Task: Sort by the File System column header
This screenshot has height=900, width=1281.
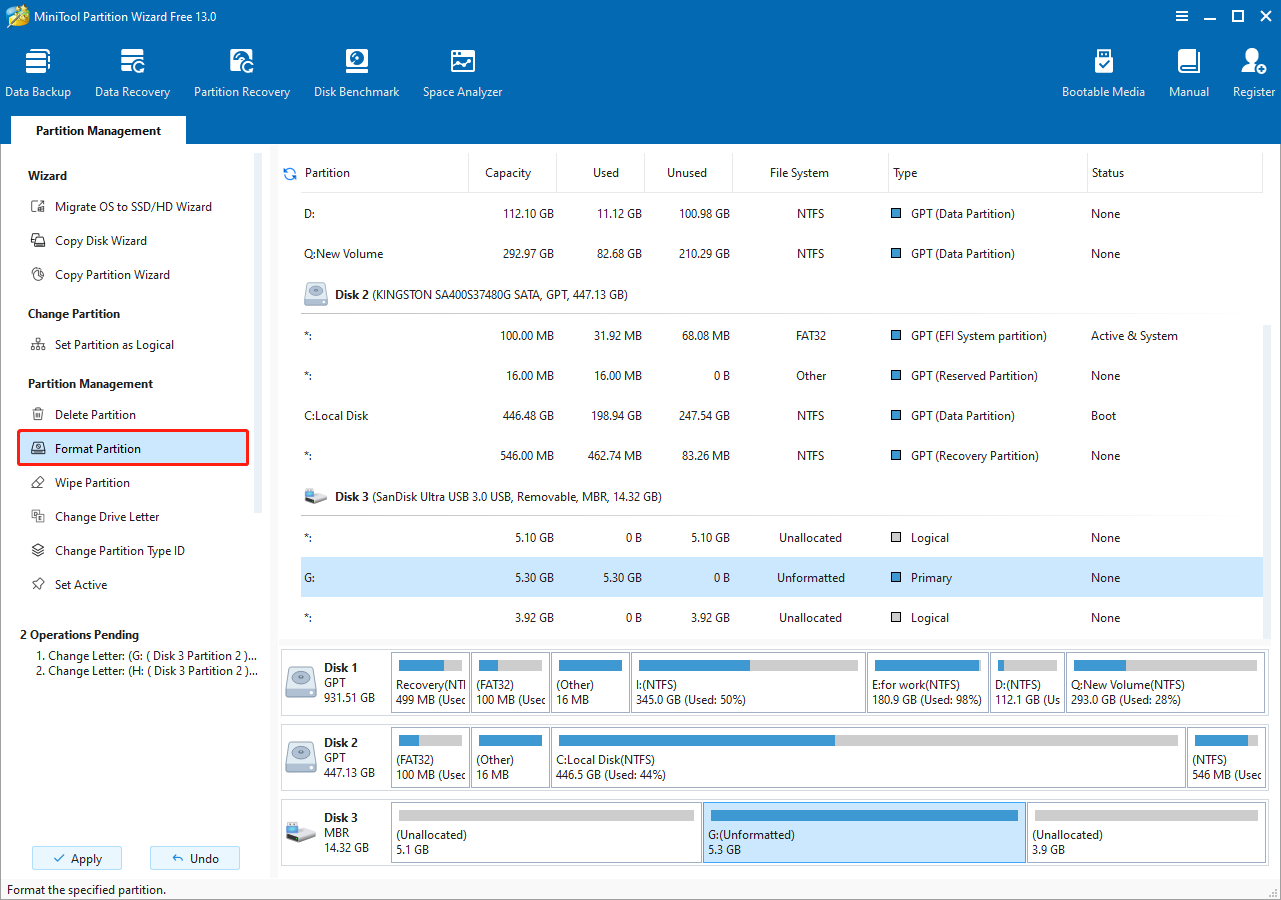Action: pyautogui.click(x=799, y=173)
